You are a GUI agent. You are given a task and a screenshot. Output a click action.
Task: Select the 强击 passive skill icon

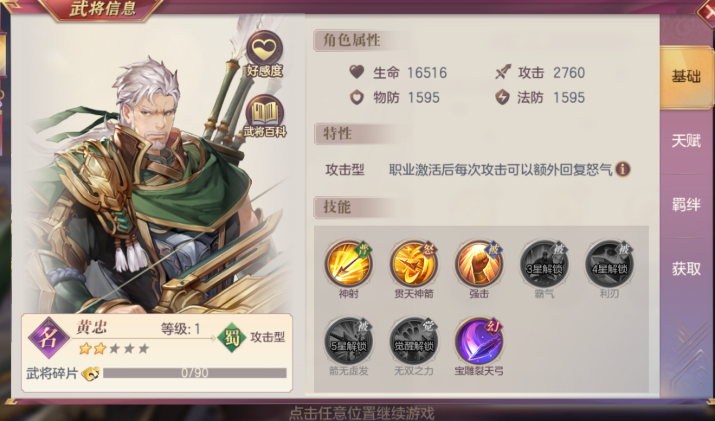point(479,264)
